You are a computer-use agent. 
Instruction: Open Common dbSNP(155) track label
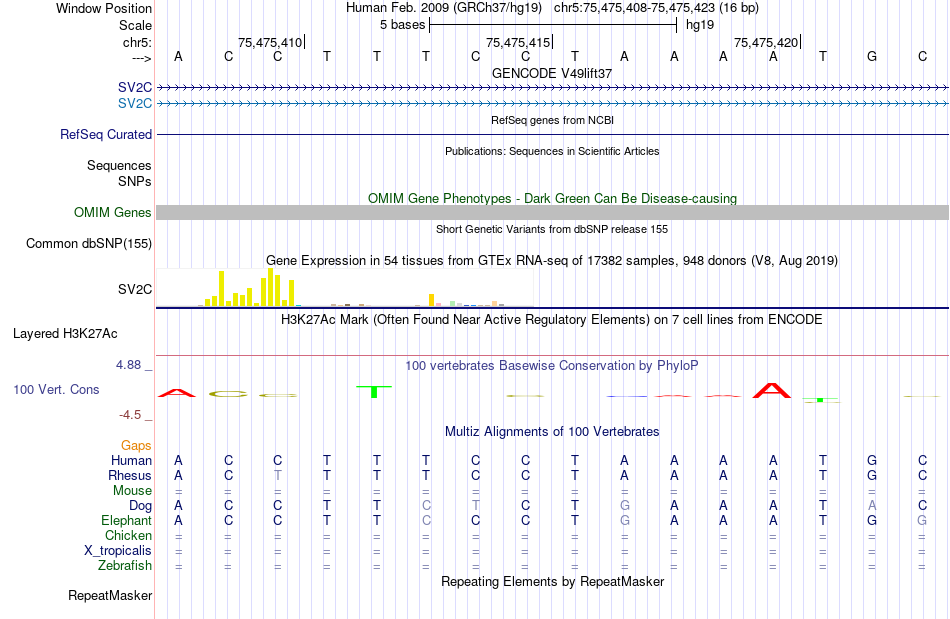[88, 243]
